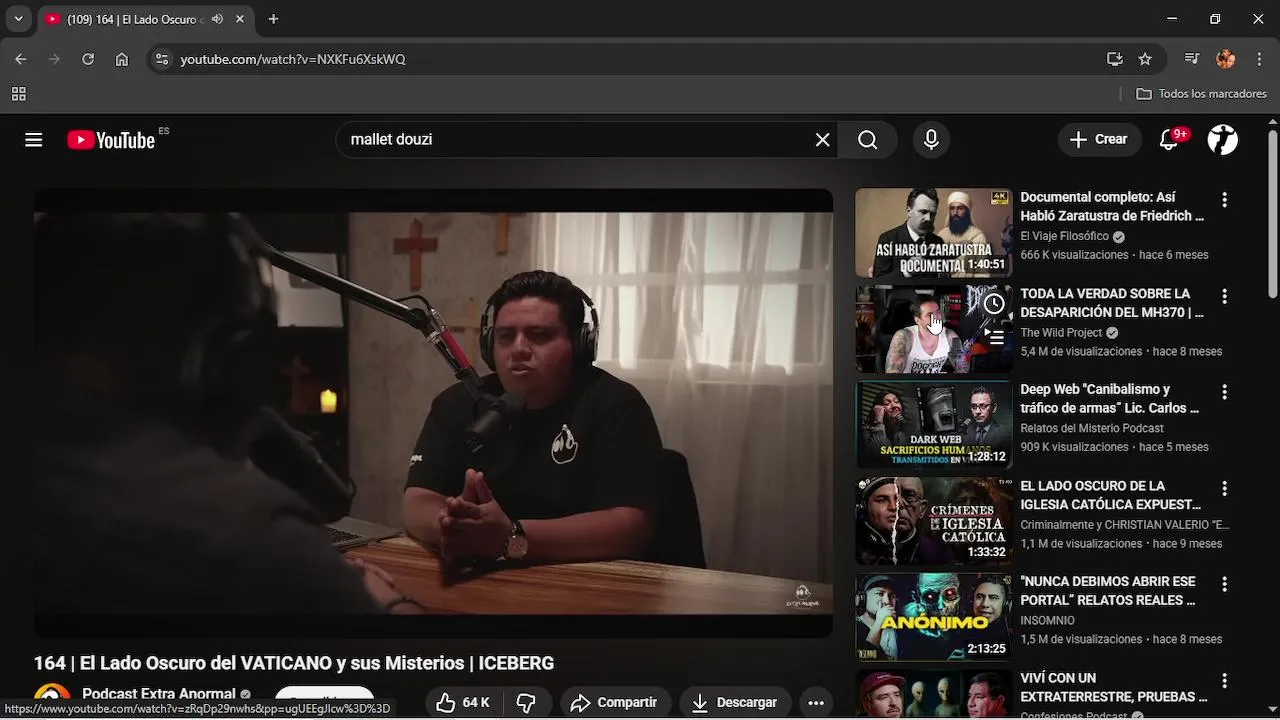The image size is (1280, 720).
Task: Share the video via Compartir
Action: pyautogui.click(x=614, y=702)
